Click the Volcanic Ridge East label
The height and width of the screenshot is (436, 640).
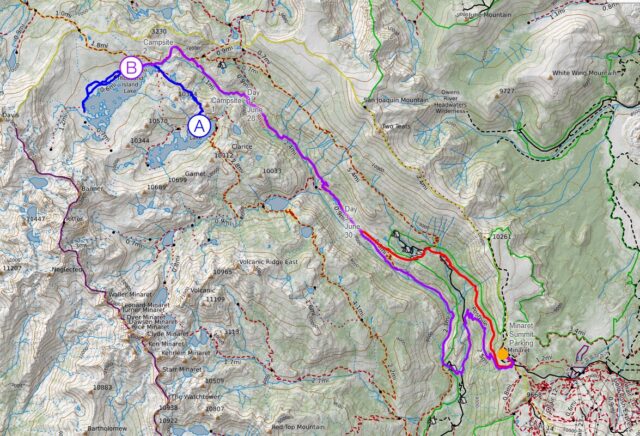269,262
